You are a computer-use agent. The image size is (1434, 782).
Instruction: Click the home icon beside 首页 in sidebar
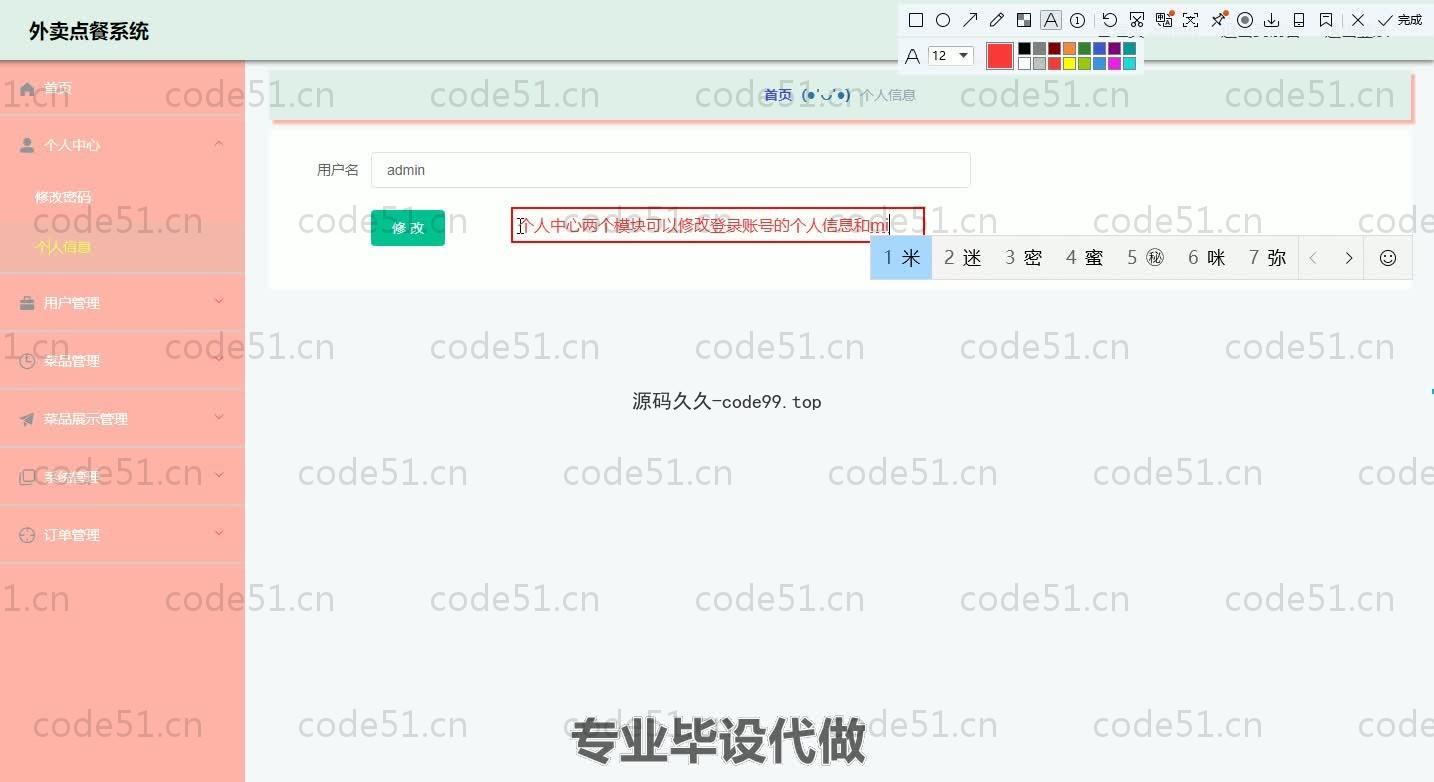[x=27, y=88]
